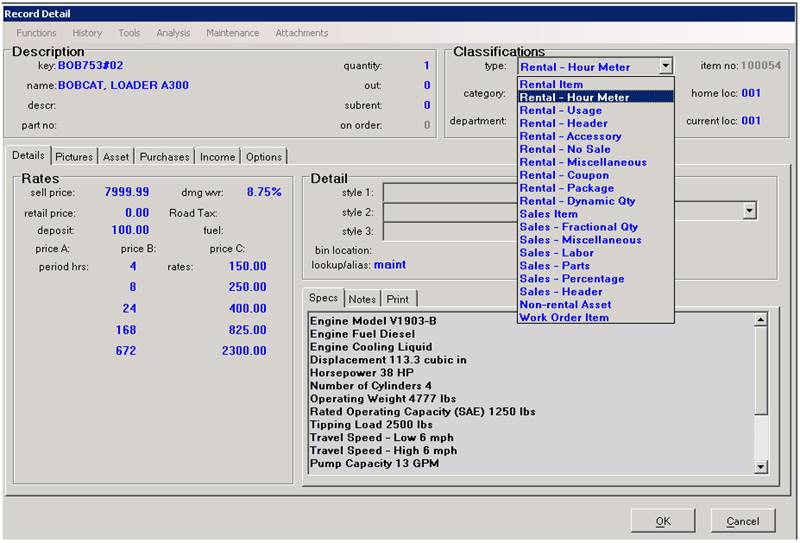This screenshot has height=543, width=800.
Task: Click the retail price value 0.00
Action: click(137, 213)
